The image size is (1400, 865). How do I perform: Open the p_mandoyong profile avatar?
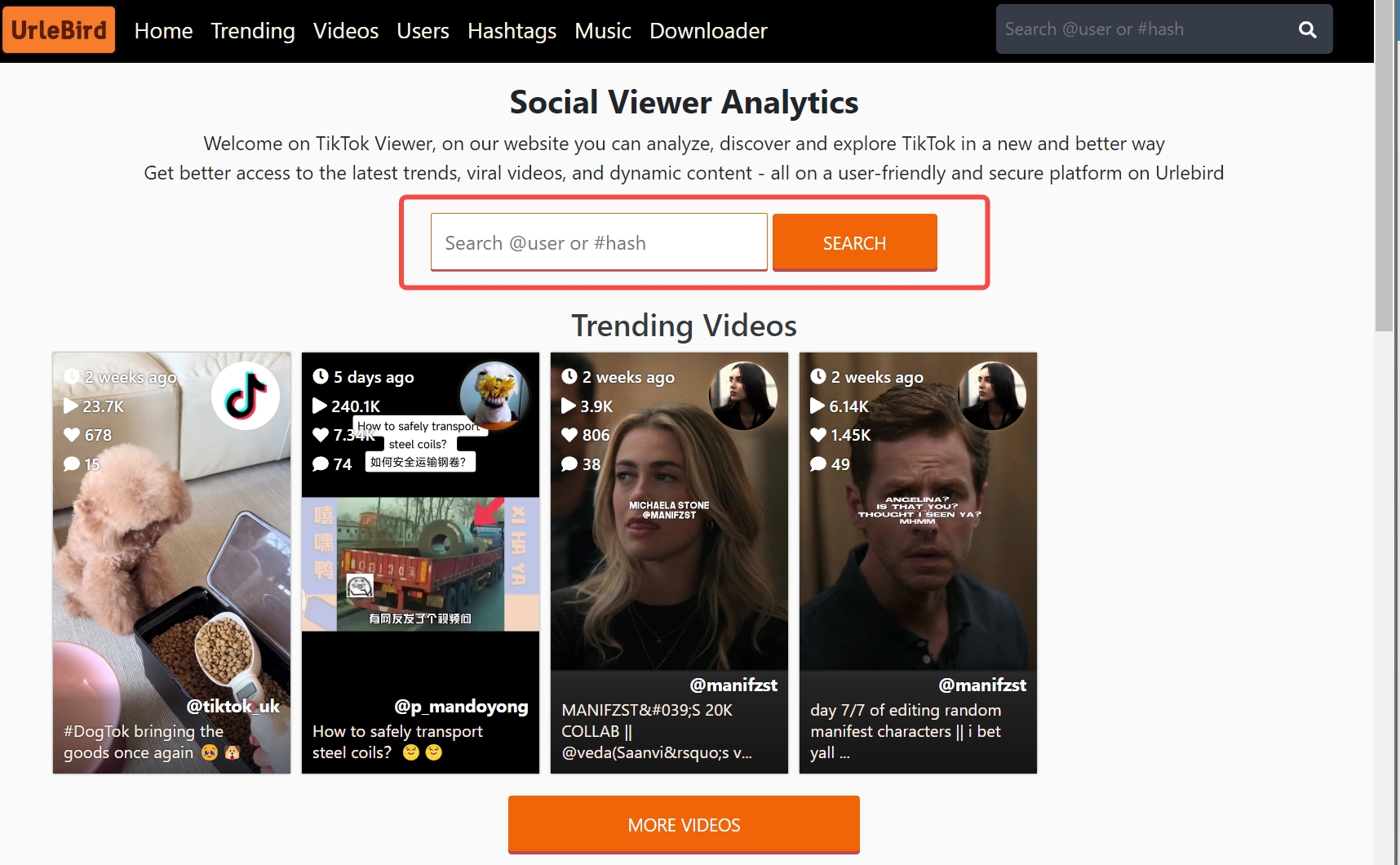494,396
